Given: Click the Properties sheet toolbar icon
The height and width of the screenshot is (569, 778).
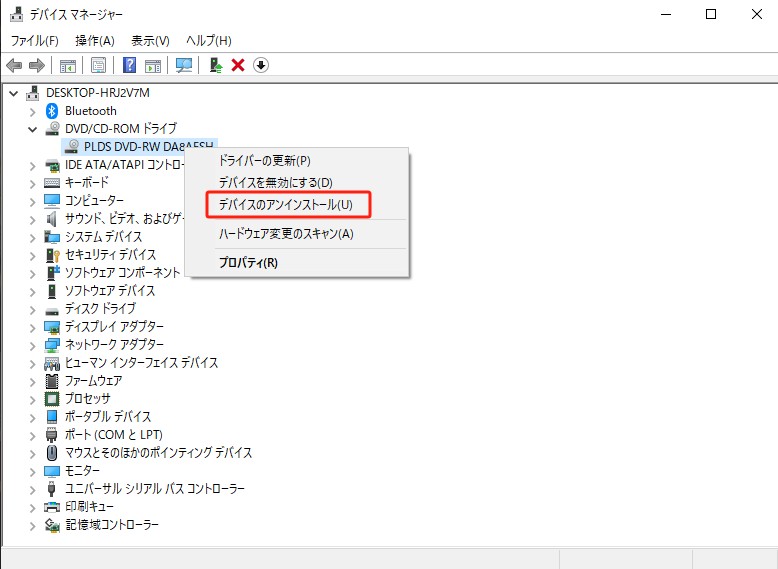Looking at the screenshot, I should 98,65.
